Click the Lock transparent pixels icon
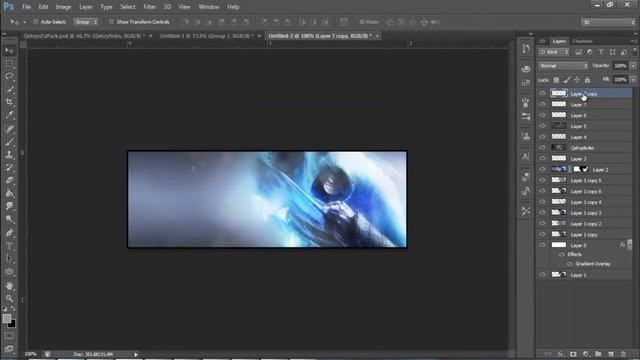The height and width of the screenshot is (360, 640). [556, 80]
